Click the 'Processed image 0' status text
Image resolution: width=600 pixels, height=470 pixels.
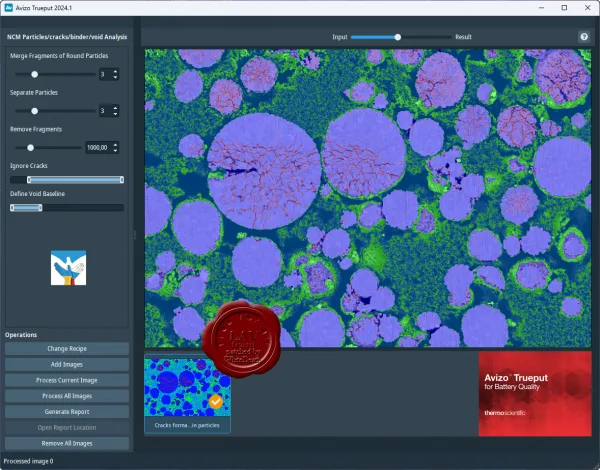pos(28,461)
